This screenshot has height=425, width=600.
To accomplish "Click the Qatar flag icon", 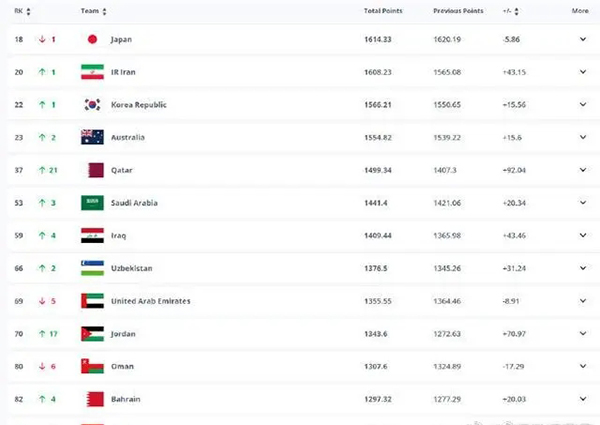I will tap(91, 170).
